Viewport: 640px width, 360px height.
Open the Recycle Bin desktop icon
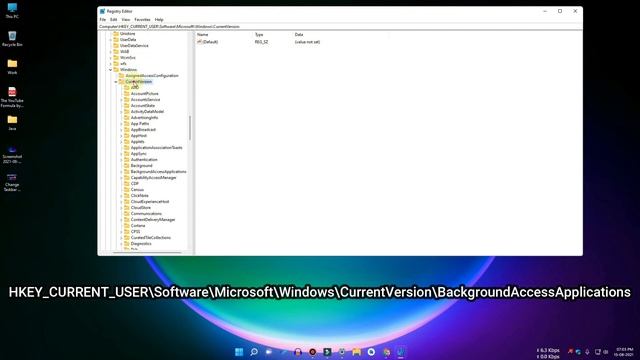coord(12,39)
